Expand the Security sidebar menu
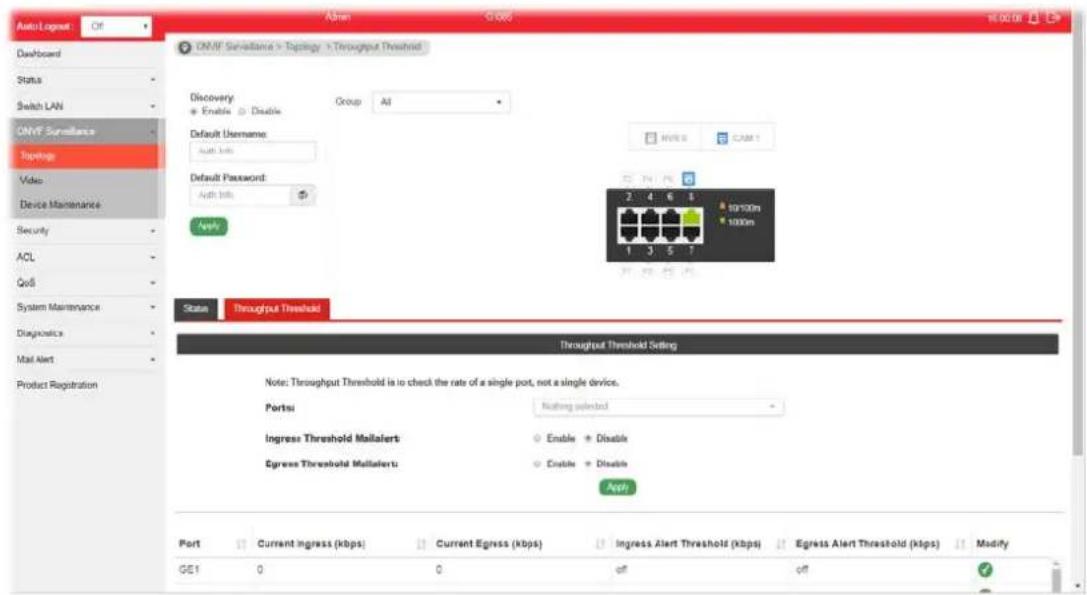Screen dimensions: 1087x595 tap(85, 230)
